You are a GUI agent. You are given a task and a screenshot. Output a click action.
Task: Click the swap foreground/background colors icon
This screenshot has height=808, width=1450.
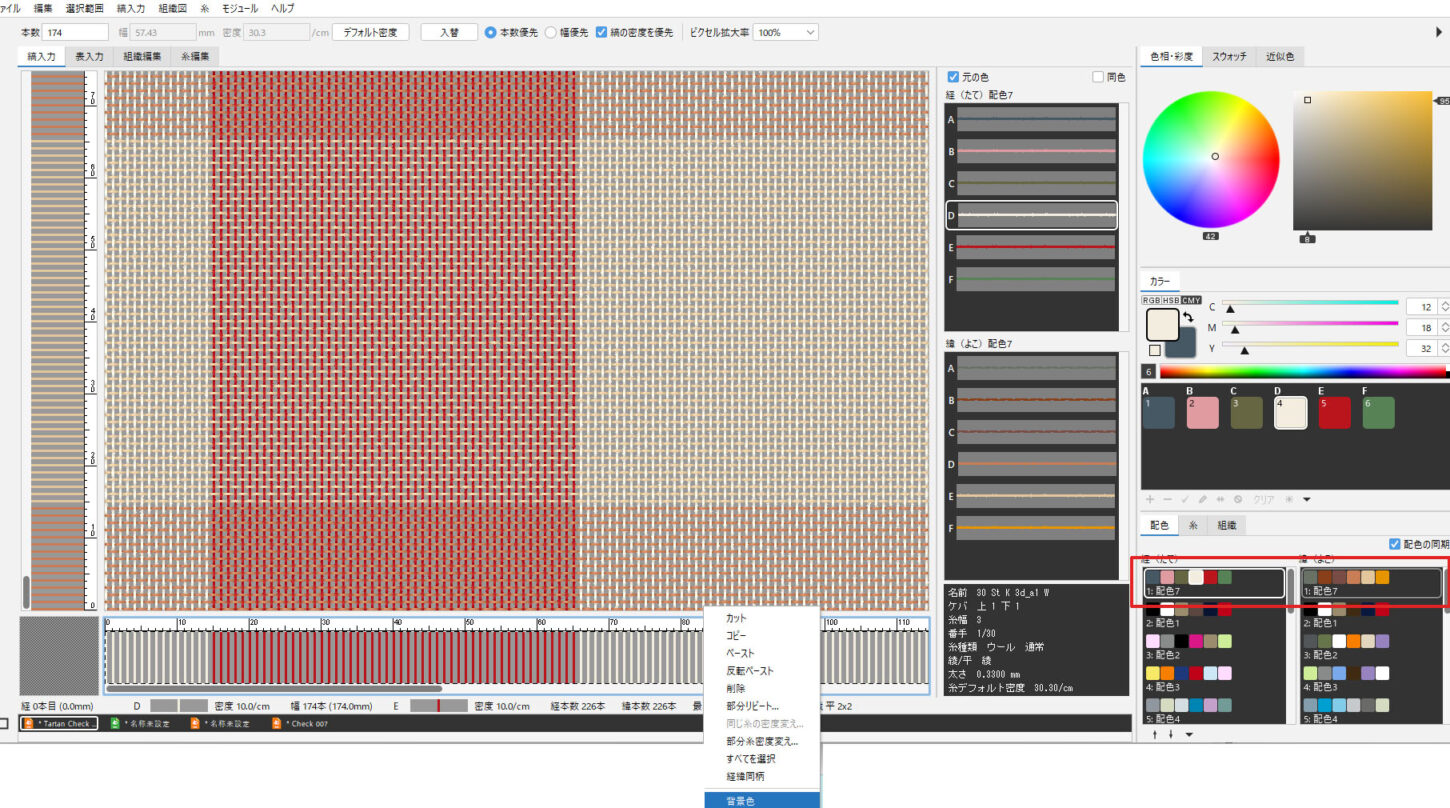1188,317
